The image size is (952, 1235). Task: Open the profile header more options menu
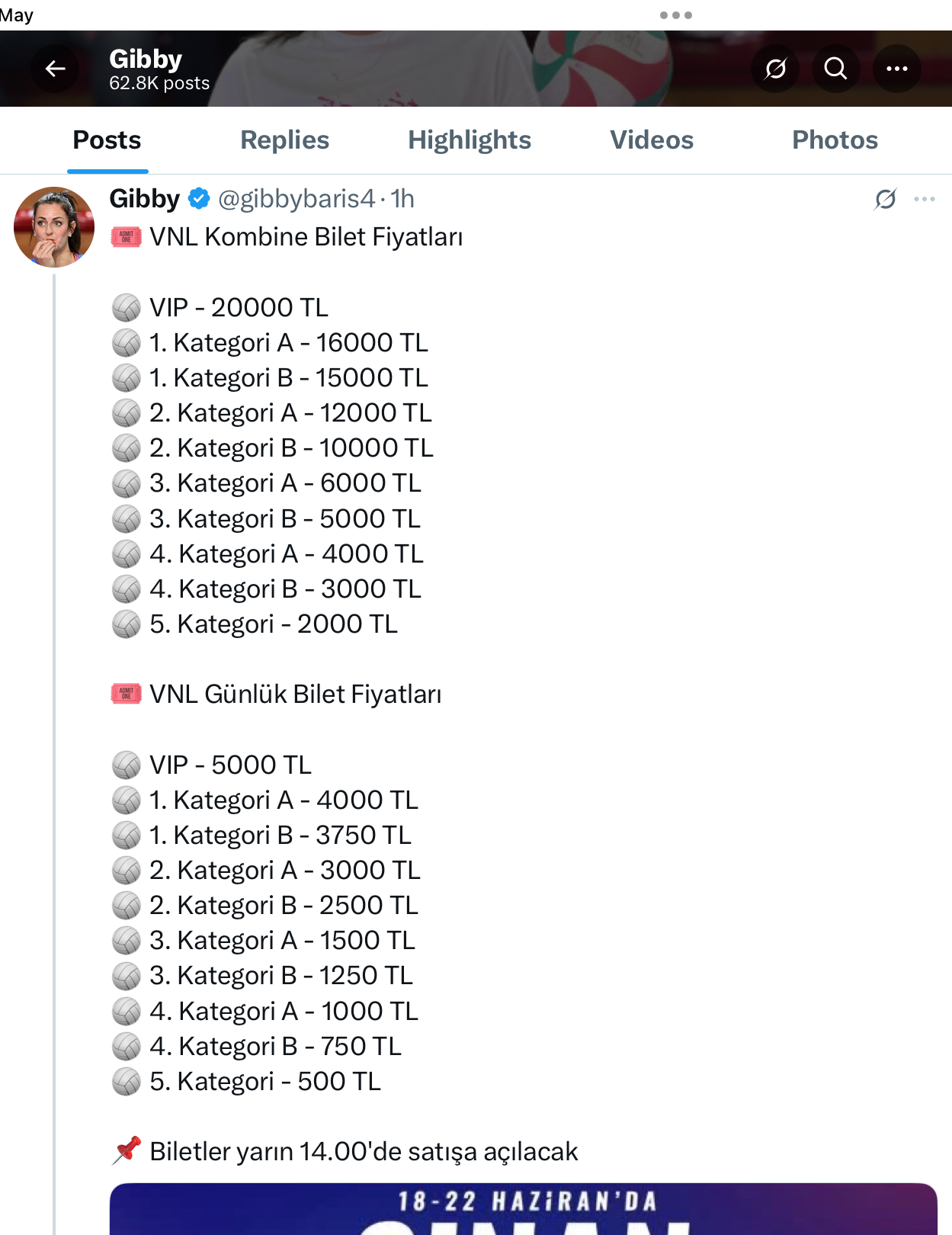coord(897,69)
